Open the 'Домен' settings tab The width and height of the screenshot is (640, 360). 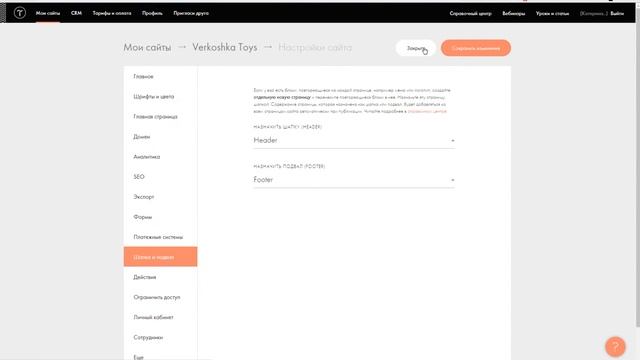(160, 137)
